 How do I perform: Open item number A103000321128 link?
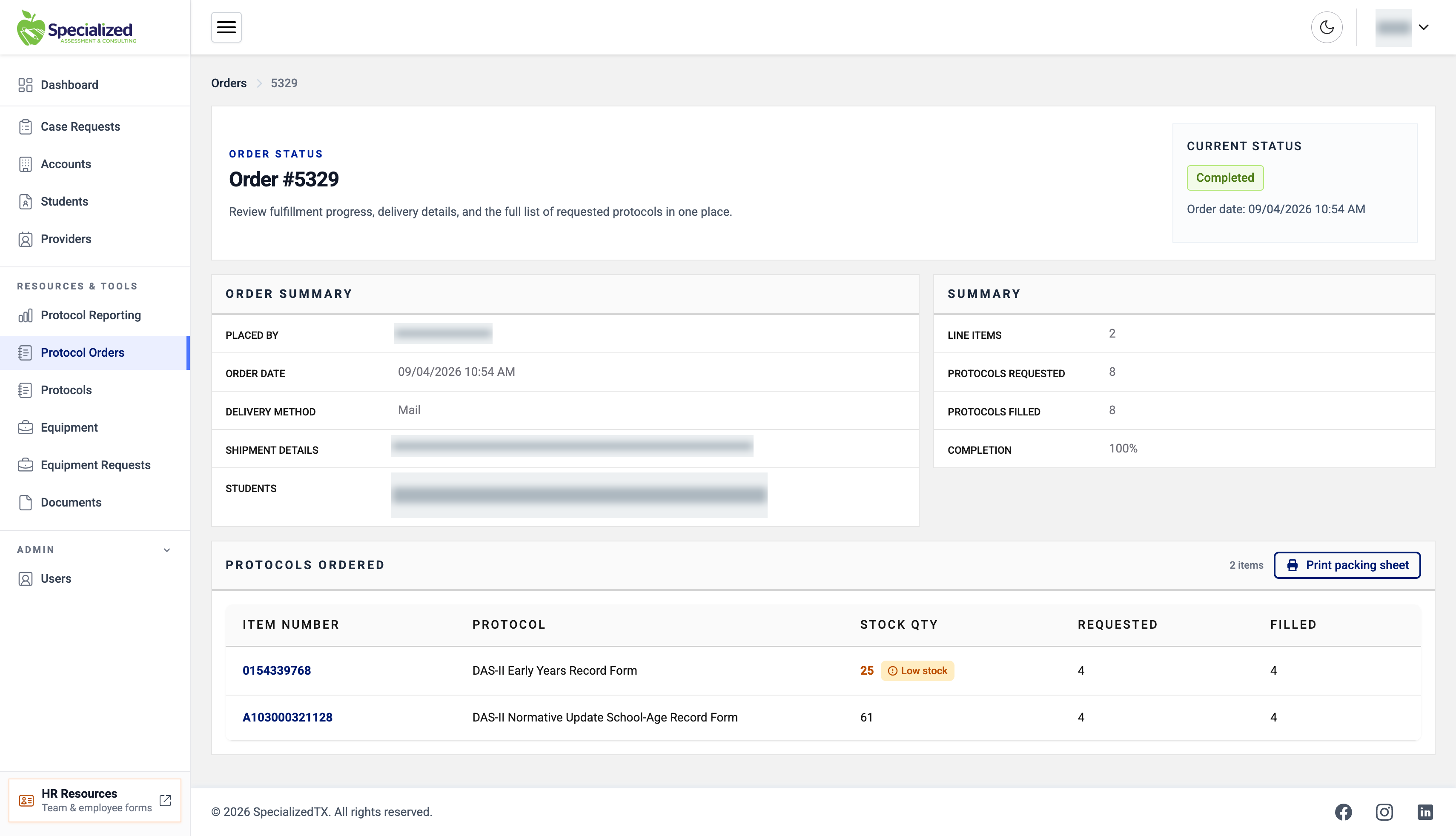(288, 717)
